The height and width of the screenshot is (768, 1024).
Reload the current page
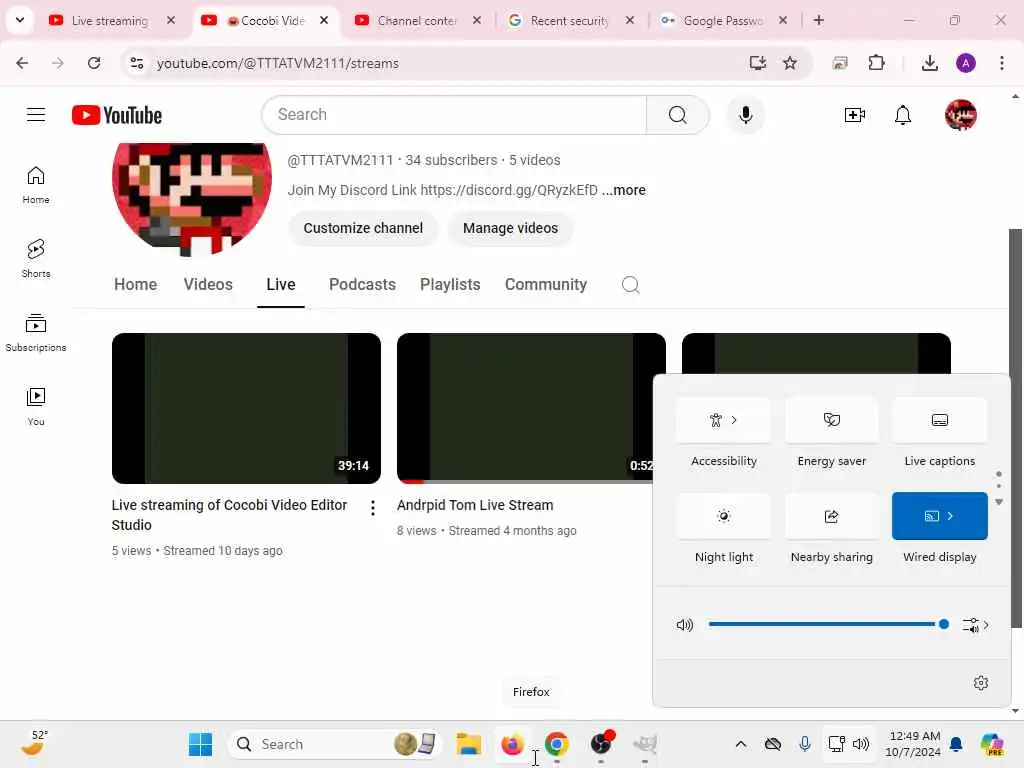pos(94,63)
